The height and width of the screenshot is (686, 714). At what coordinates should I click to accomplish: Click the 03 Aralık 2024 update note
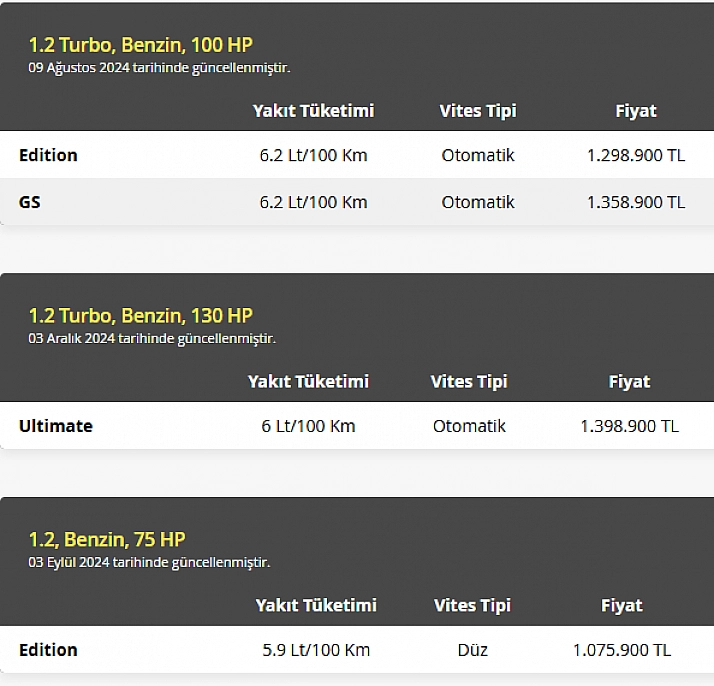point(152,339)
